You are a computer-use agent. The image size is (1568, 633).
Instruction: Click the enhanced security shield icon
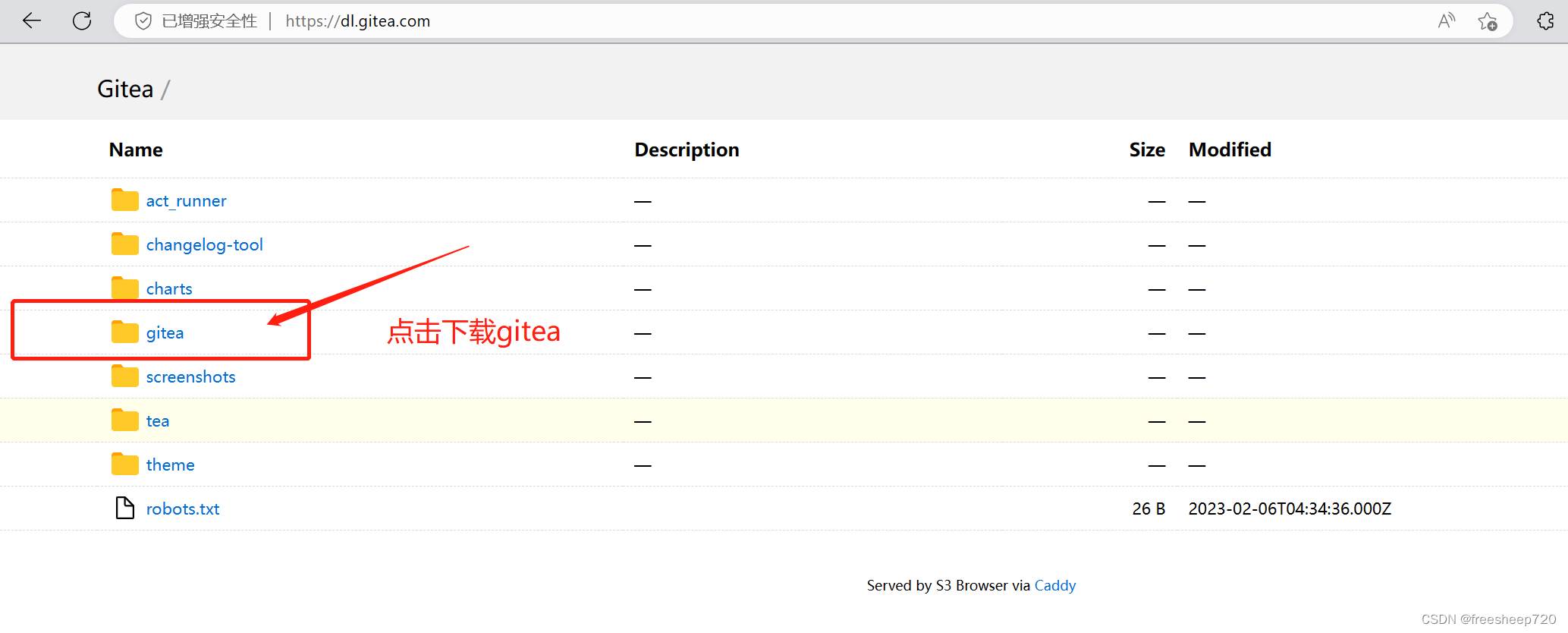click(143, 21)
